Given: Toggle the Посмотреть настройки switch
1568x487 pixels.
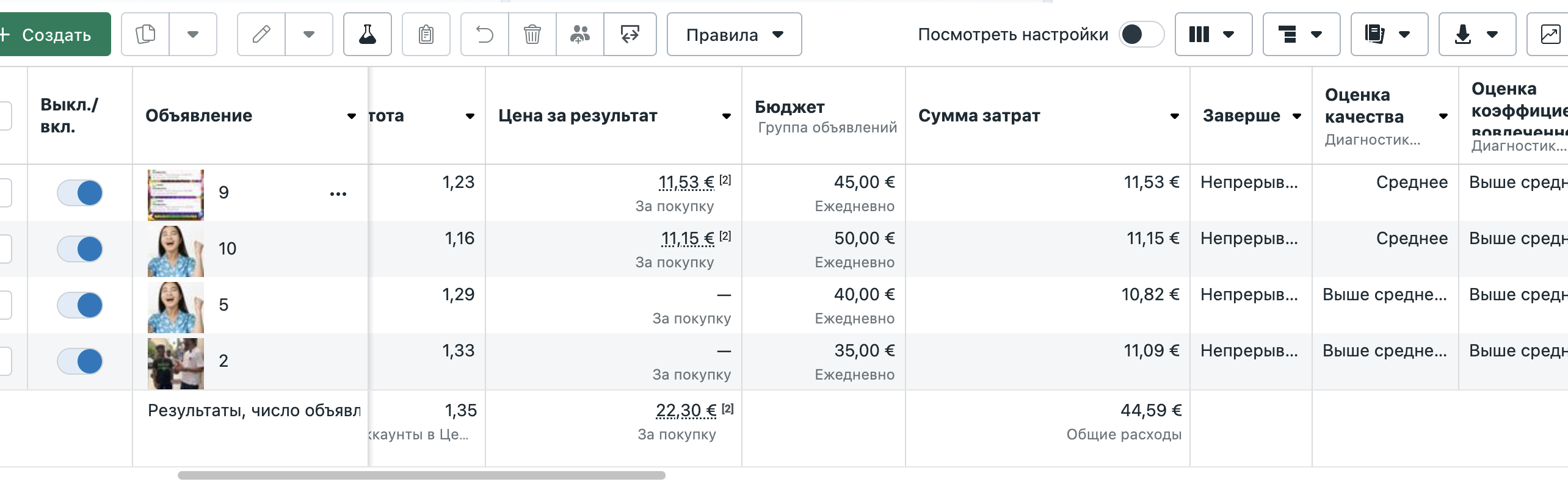Looking at the screenshot, I should [x=1141, y=34].
